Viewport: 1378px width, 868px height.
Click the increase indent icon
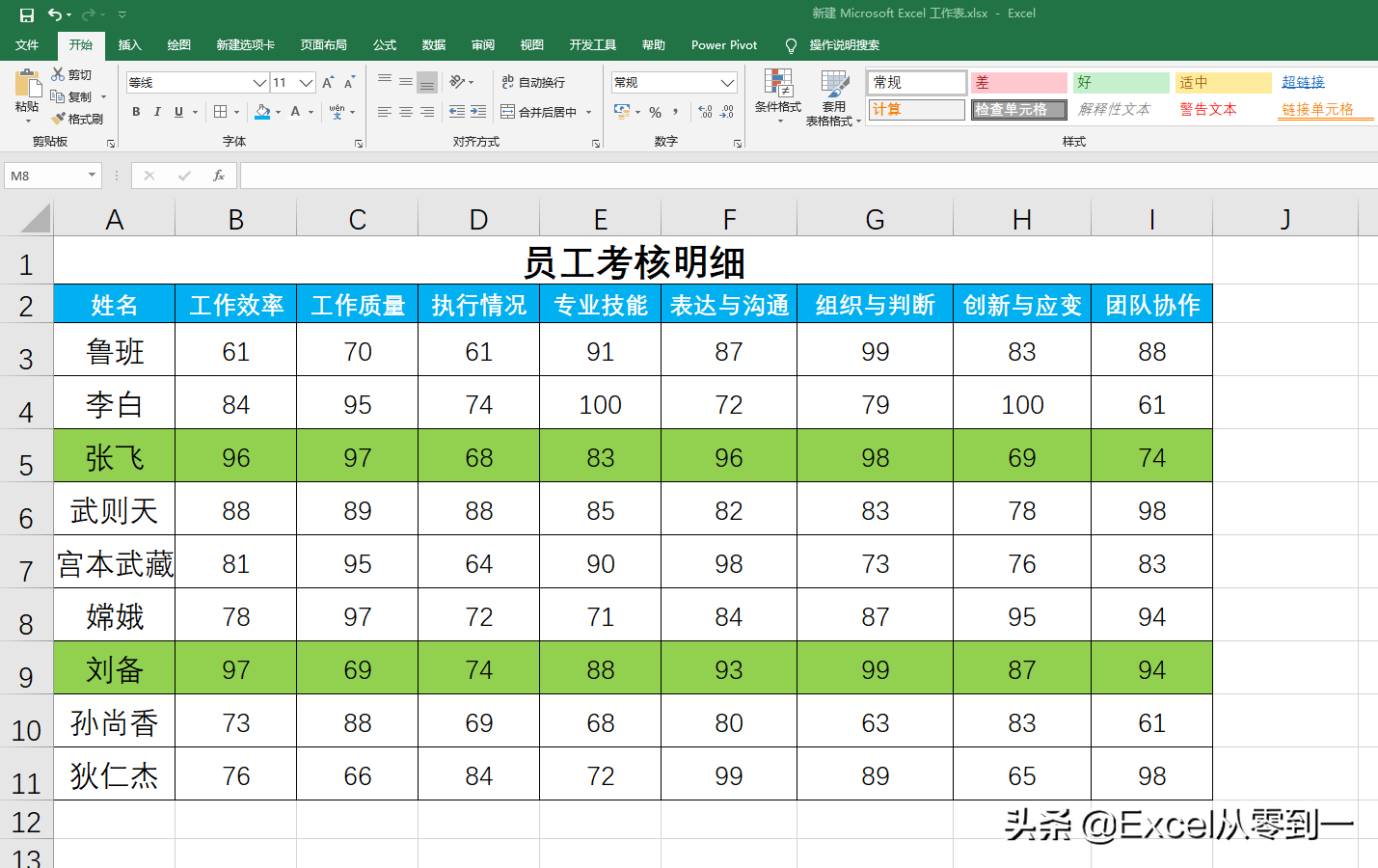tap(478, 112)
